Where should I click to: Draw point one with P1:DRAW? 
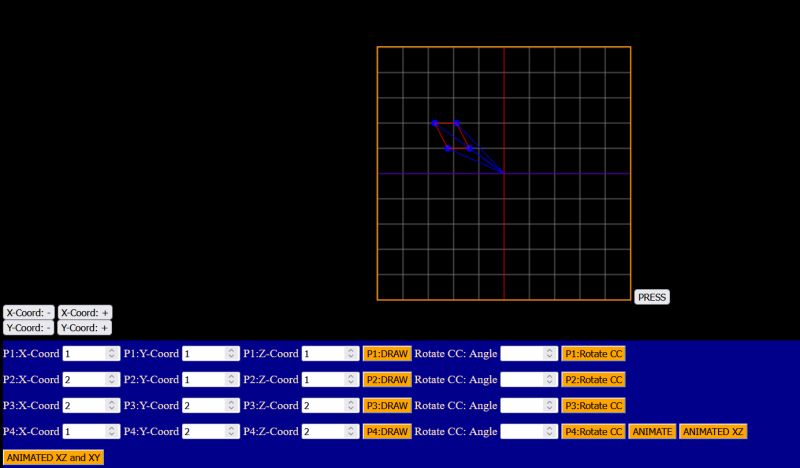(387, 354)
